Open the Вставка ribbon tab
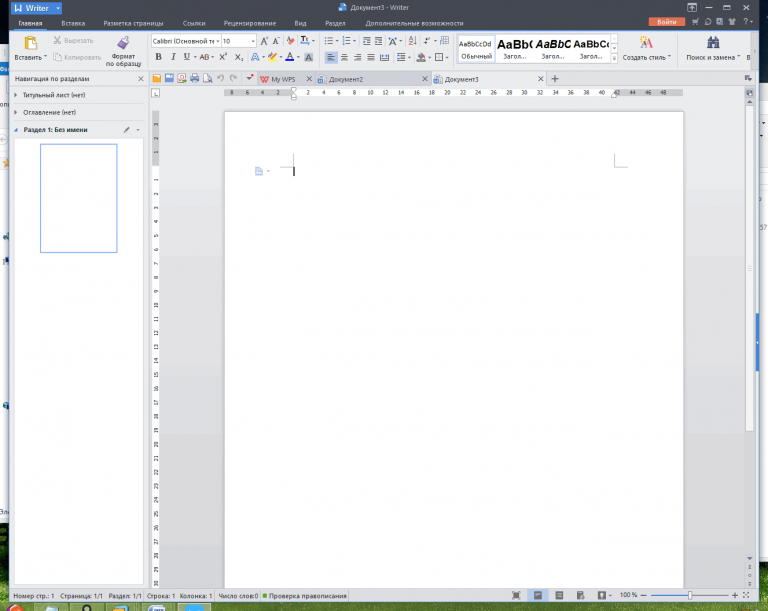The image size is (768, 611). coord(73,21)
